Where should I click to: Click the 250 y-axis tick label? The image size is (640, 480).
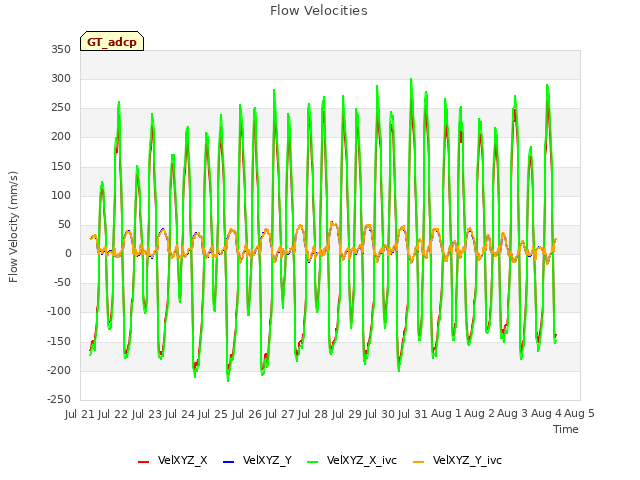tap(61, 108)
